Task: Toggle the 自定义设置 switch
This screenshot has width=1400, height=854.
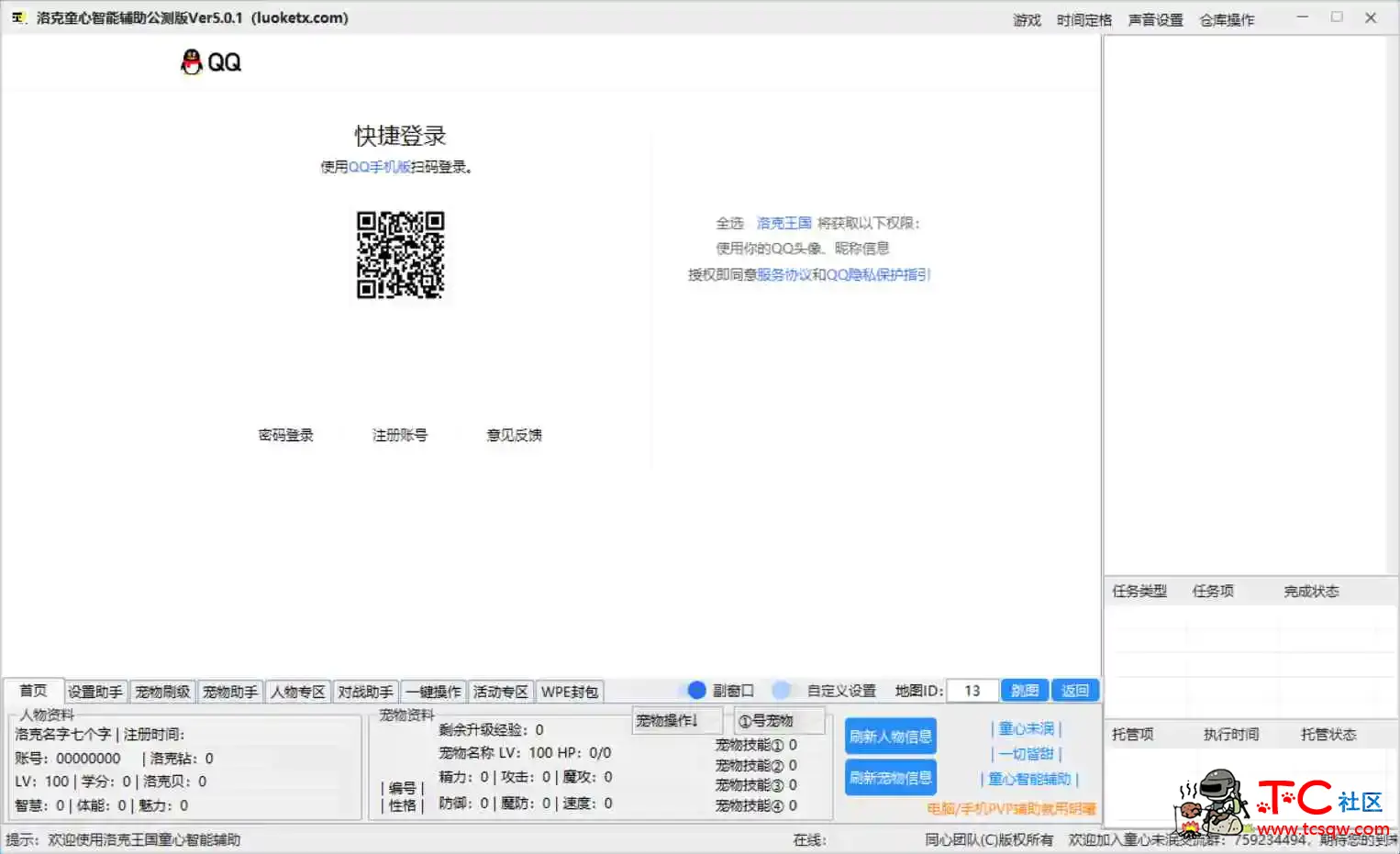Action: click(x=782, y=690)
